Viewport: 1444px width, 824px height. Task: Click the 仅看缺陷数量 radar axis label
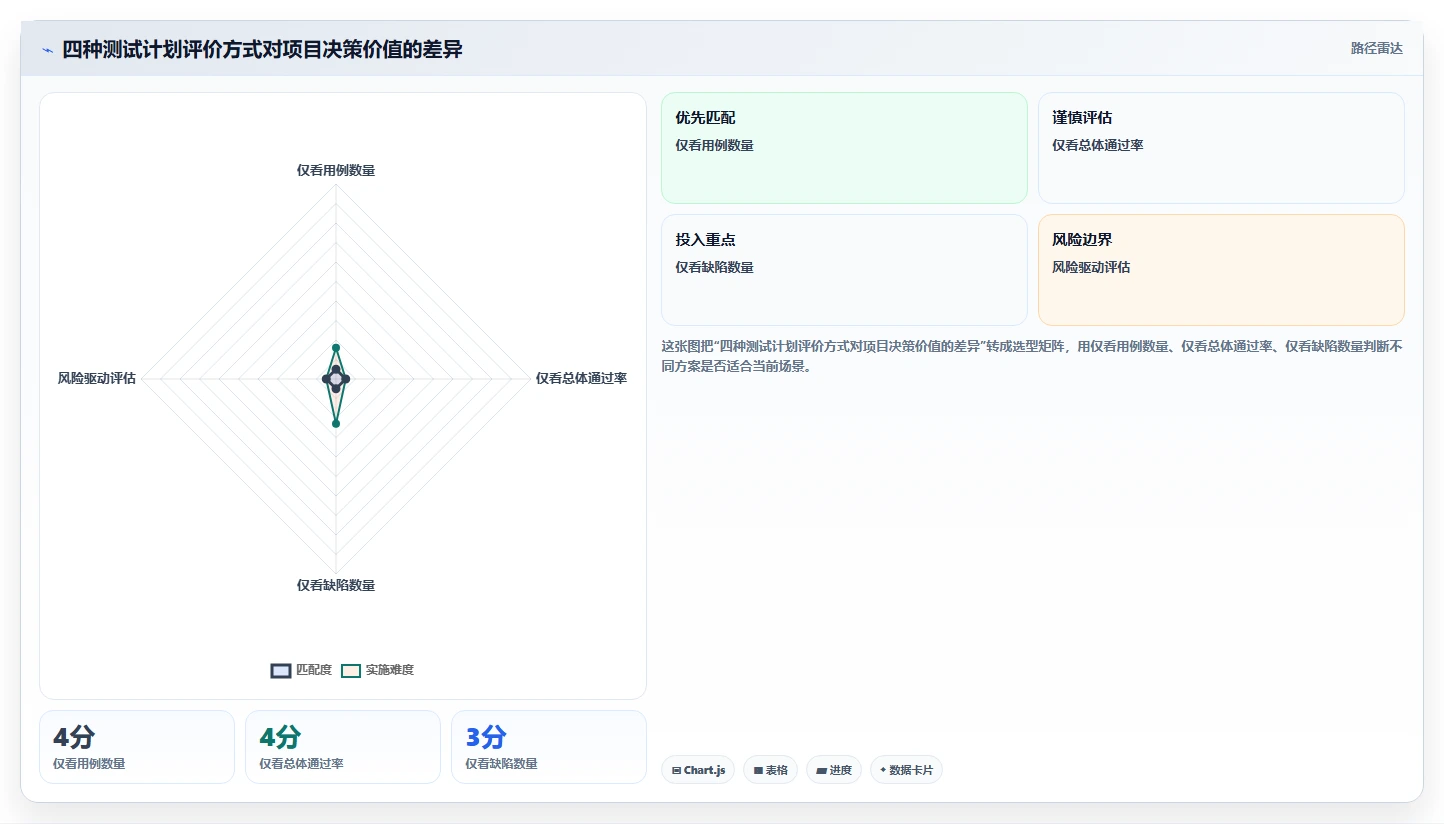[x=336, y=585]
